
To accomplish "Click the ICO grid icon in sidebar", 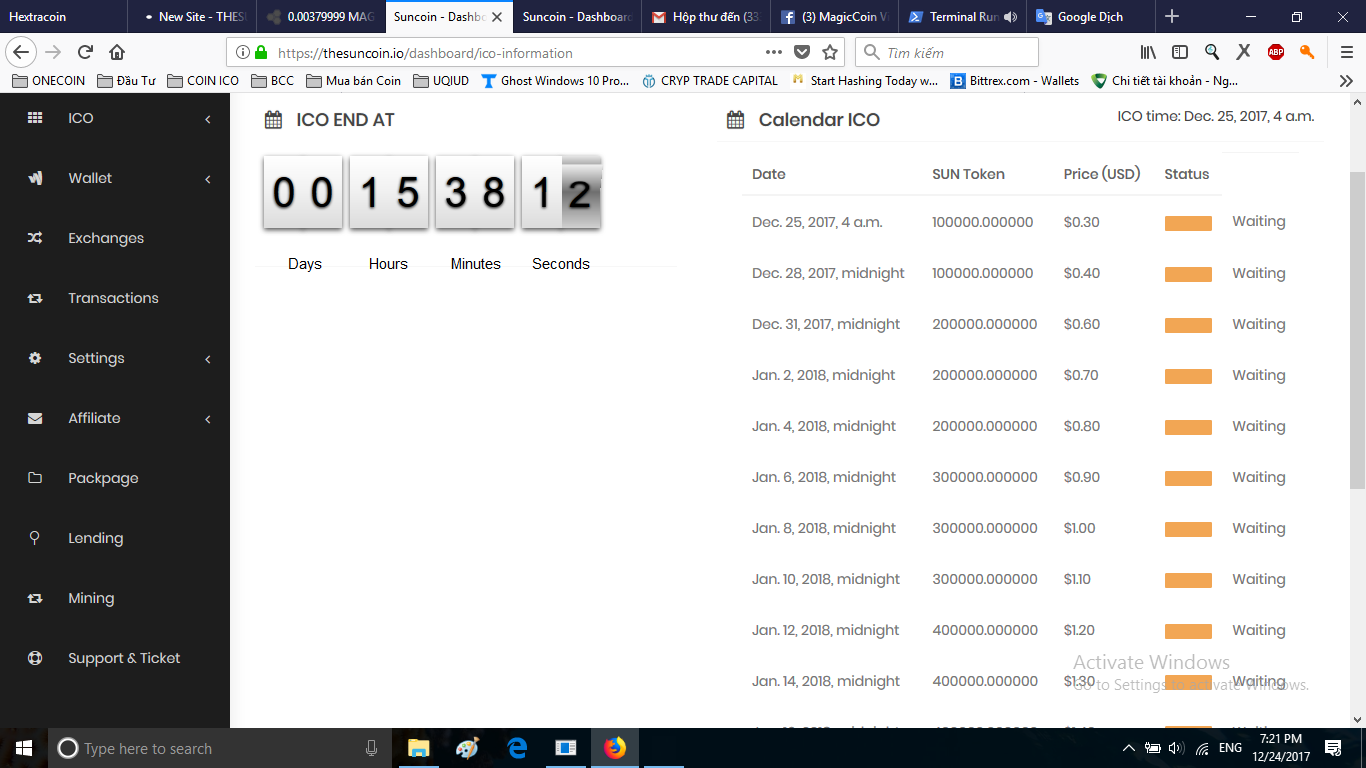I will tap(35, 118).
